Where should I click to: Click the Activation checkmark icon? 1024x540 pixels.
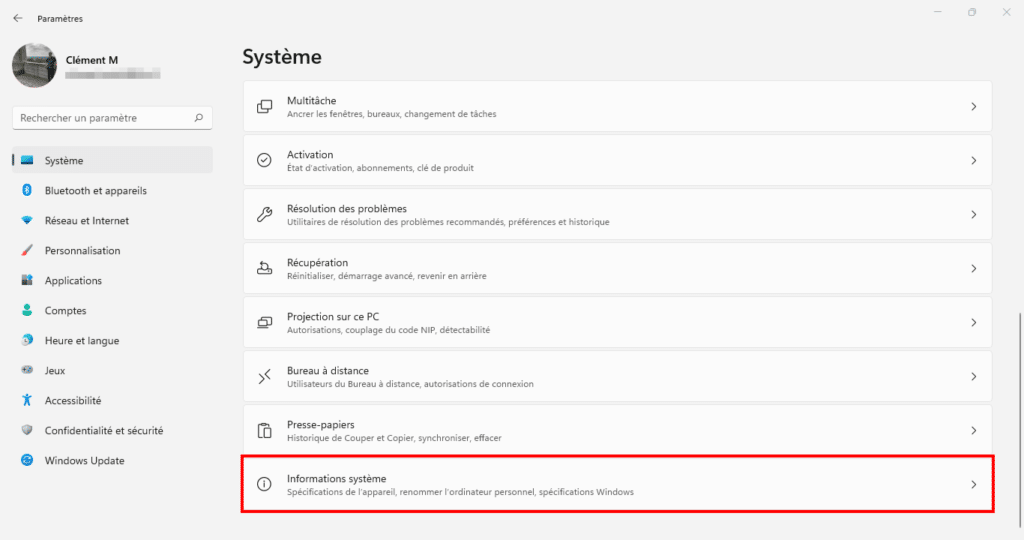coord(265,160)
